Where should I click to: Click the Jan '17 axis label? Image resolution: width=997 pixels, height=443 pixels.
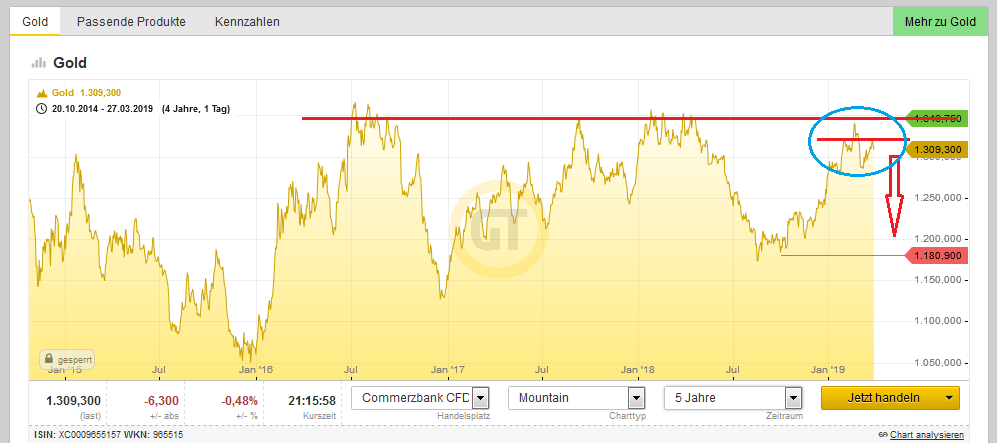click(448, 369)
